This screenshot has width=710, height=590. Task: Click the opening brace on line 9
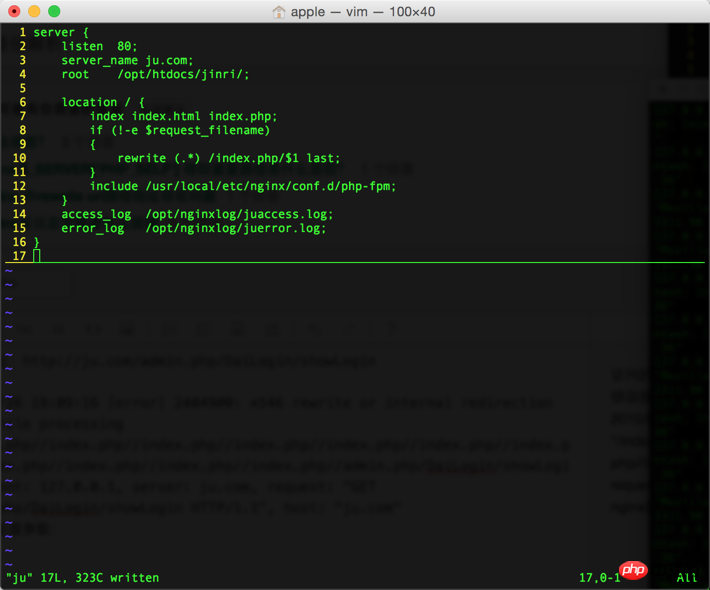tap(93, 144)
